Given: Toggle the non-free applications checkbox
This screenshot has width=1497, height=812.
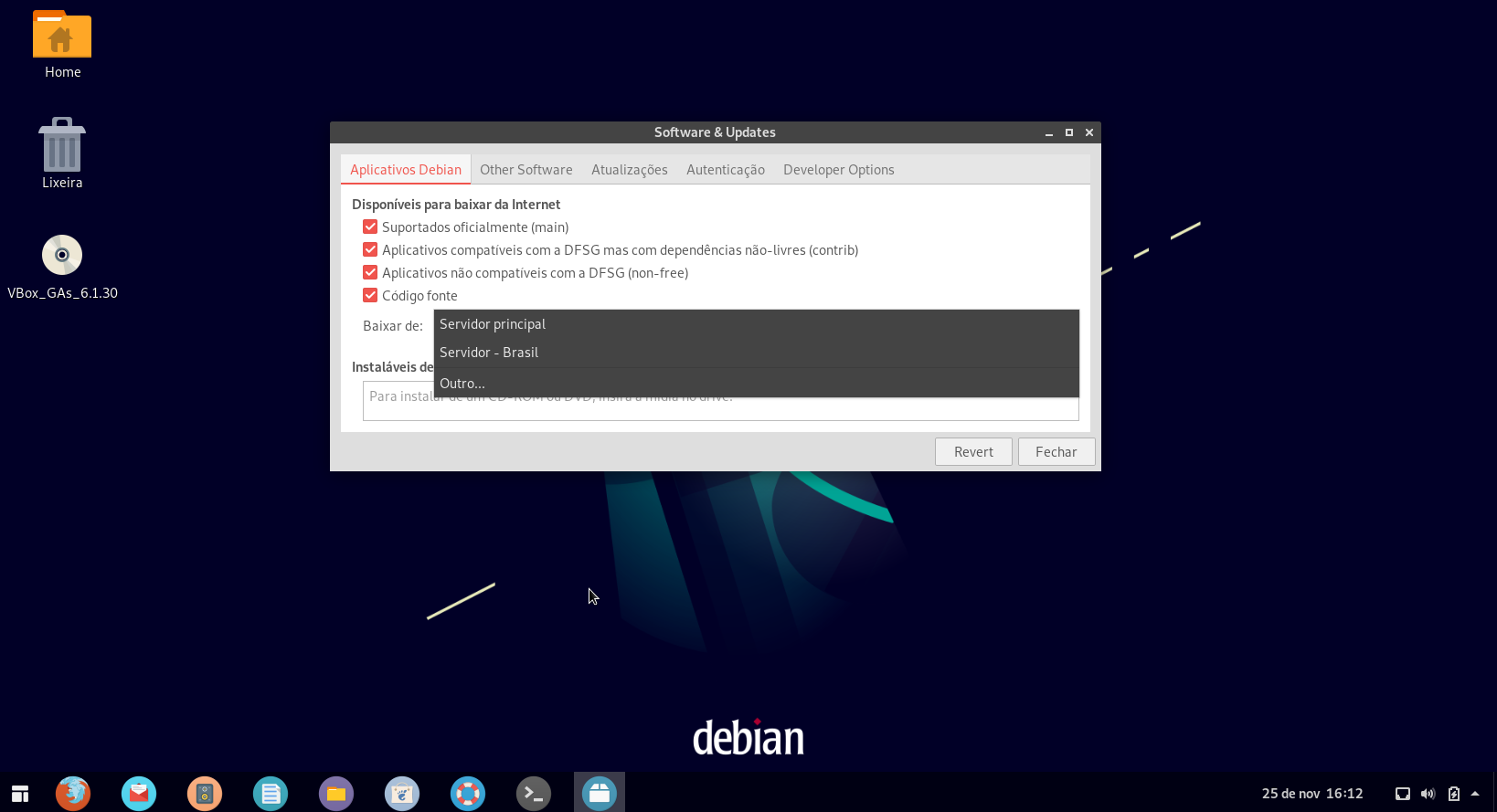Looking at the screenshot, I should (x=370, y=272).
